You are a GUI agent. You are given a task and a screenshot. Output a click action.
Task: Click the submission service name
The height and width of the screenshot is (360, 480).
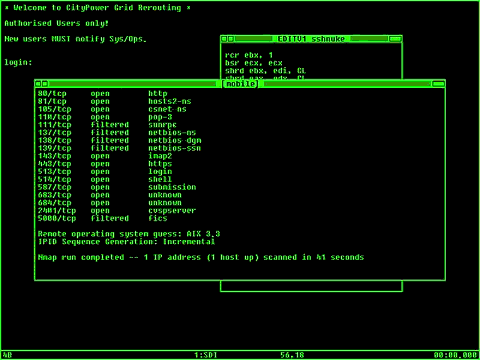tap(172, 187)
